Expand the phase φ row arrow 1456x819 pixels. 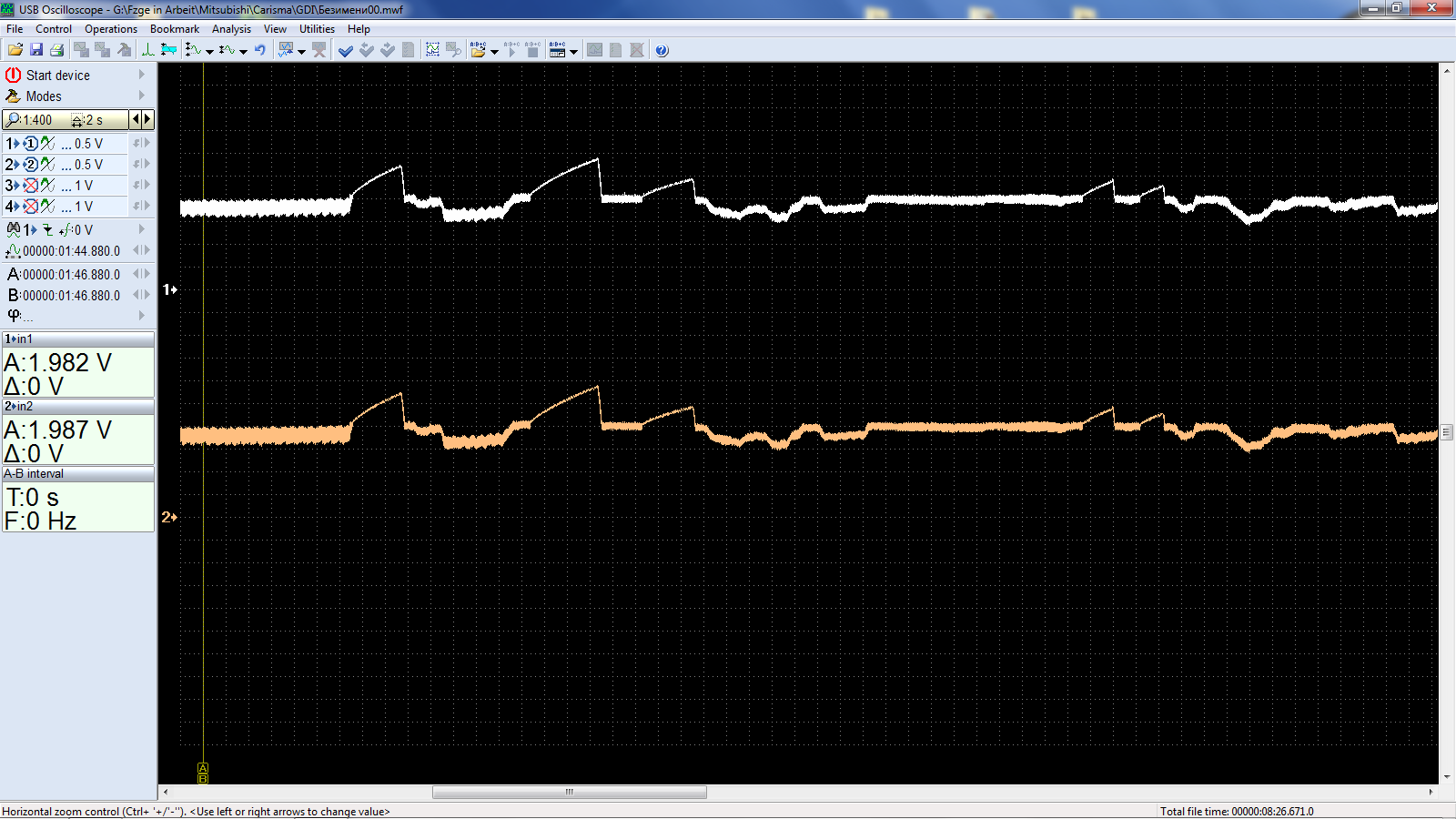[x=142, y=316]
